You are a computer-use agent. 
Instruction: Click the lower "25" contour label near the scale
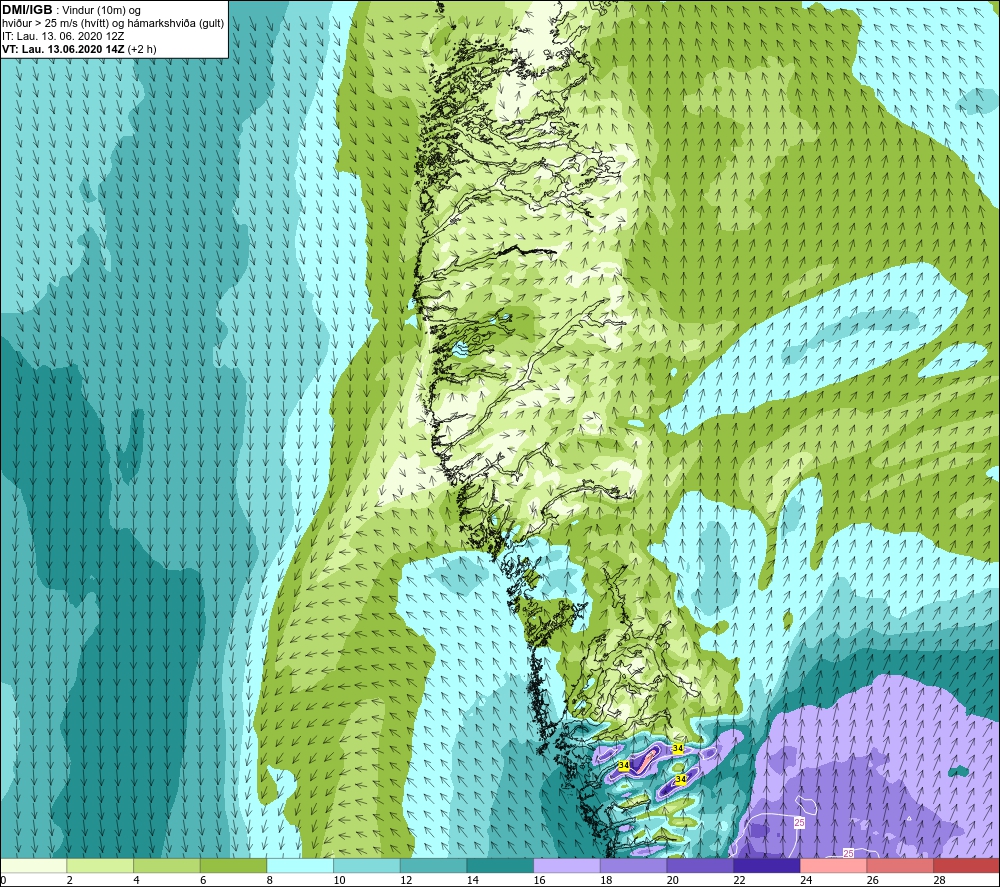coord(848,853)
